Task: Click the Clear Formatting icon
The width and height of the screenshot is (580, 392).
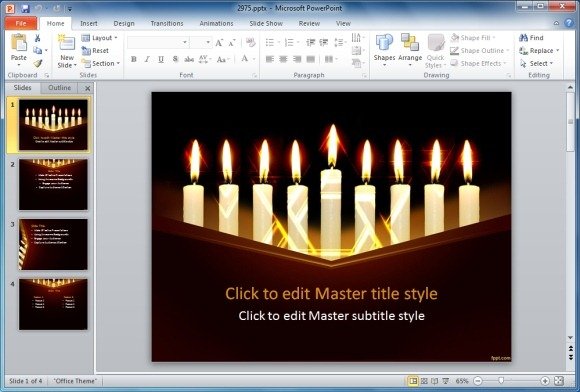Action: [250, 43]
